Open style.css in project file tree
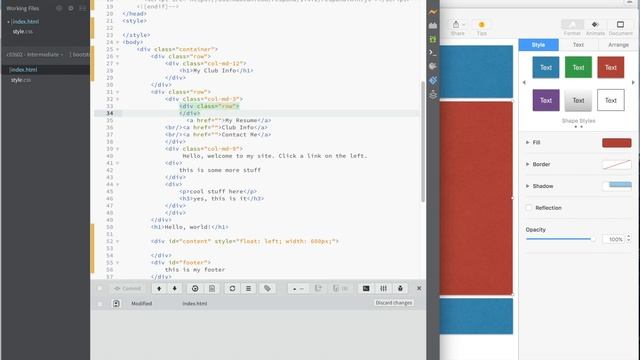 click(x=21, y=80)
